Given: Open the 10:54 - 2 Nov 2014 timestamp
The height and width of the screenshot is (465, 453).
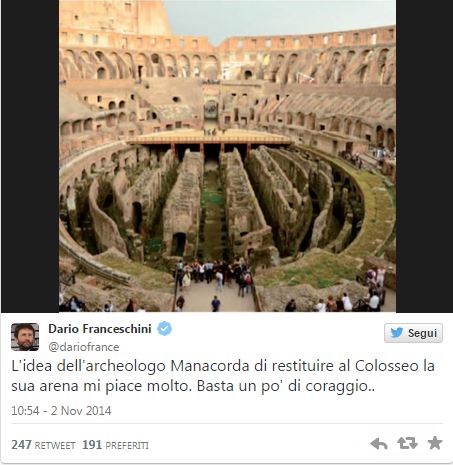Looking at the screenshot, I should click(61, 410).
